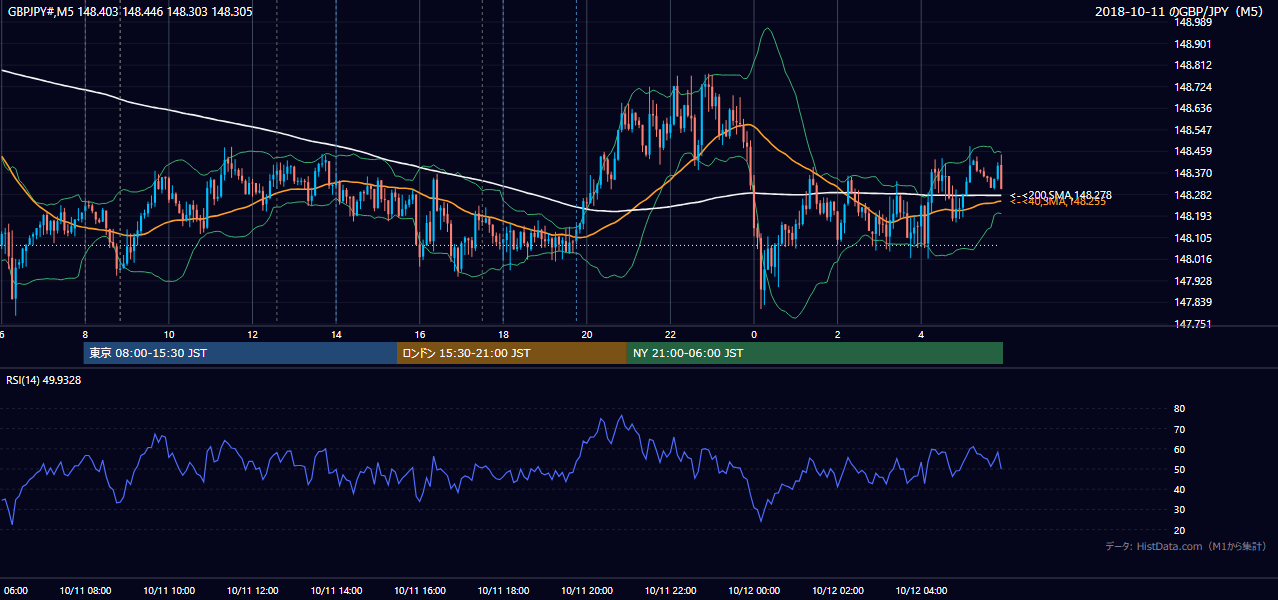Click RSI scale value 60
The width and height of the screenshot is (1278, 600).
tap(1179, 449)
